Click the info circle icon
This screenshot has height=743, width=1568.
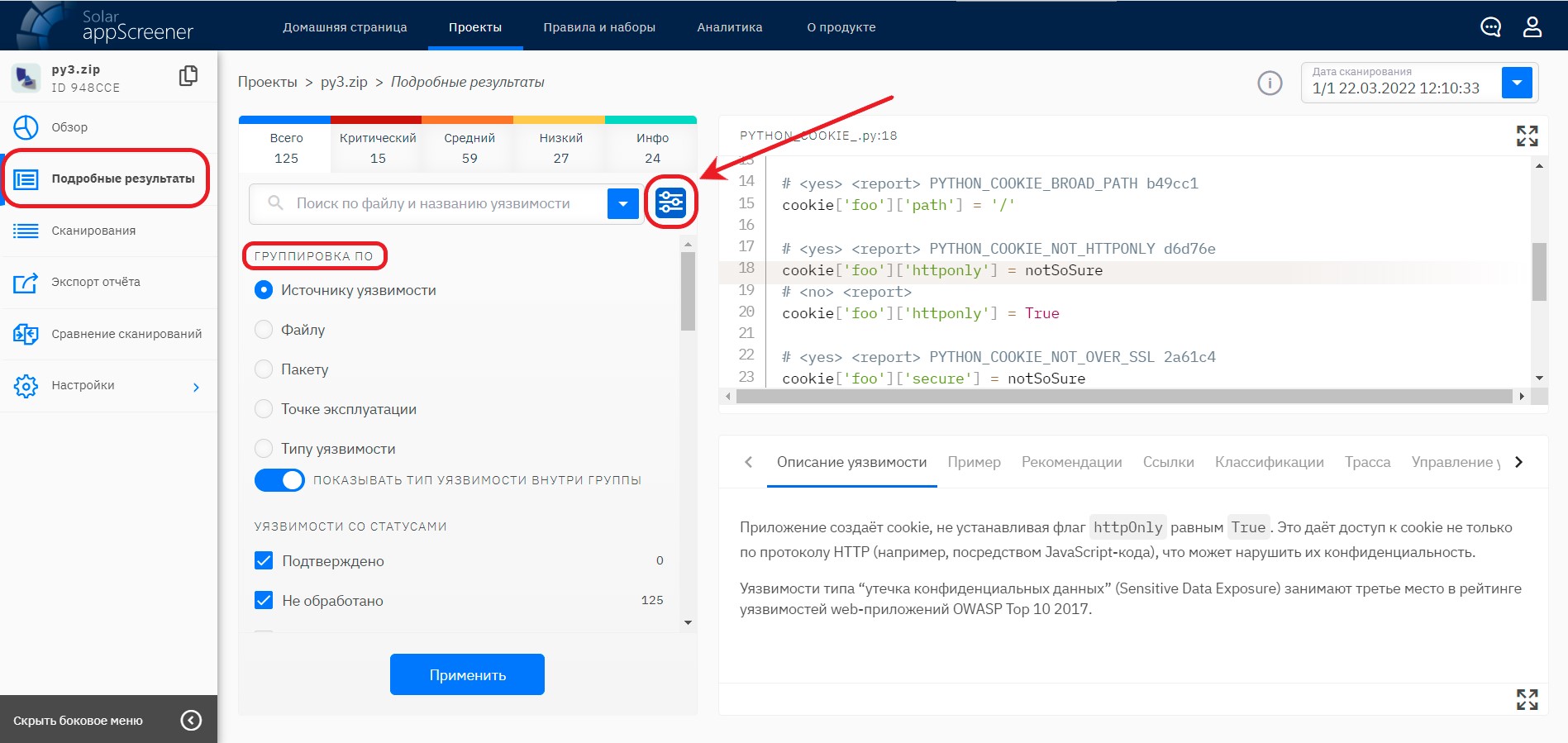[x=1270, y=83]
